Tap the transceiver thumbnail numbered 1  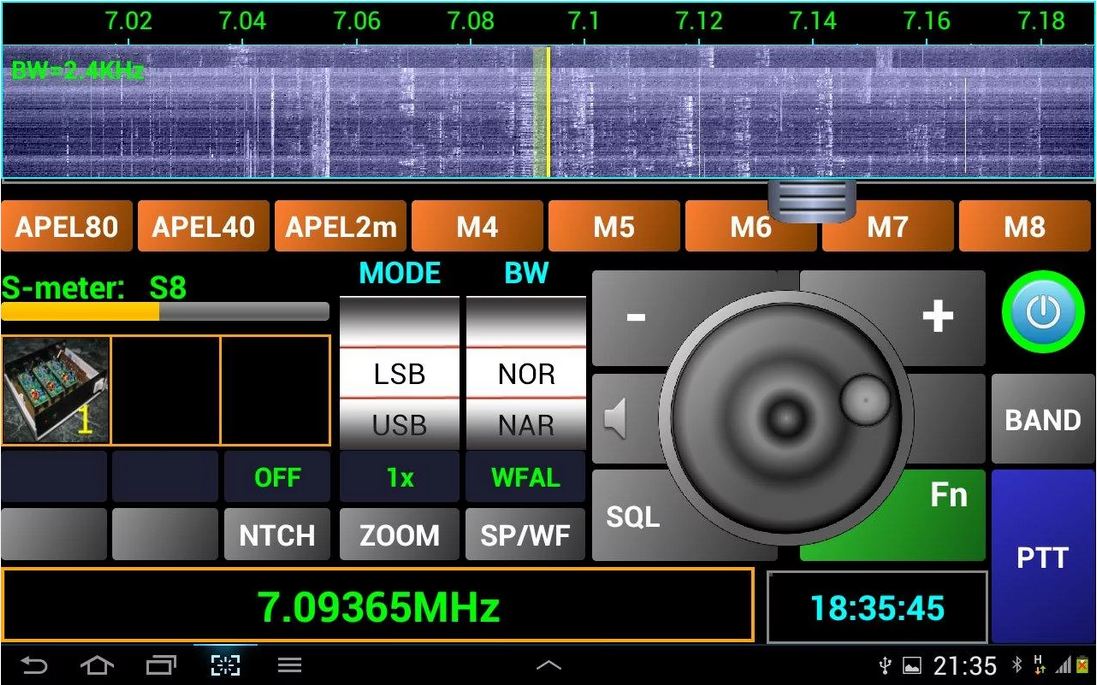(56, 390)
